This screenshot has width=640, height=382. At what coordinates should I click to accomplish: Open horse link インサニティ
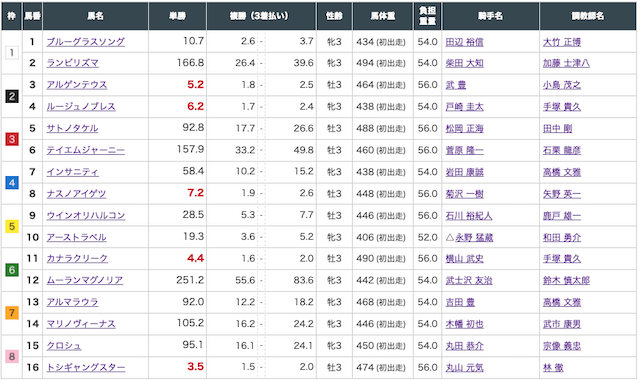[x=72, y=172]
